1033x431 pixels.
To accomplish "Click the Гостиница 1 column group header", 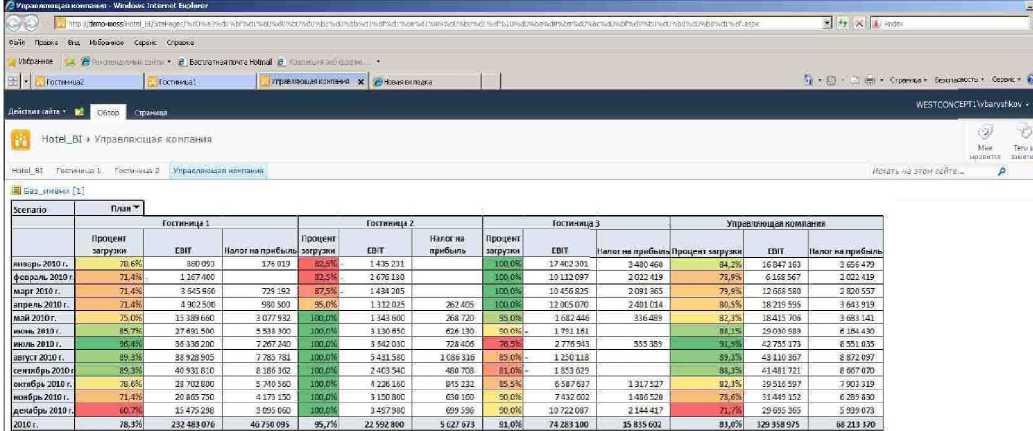I will pos(186,224).
